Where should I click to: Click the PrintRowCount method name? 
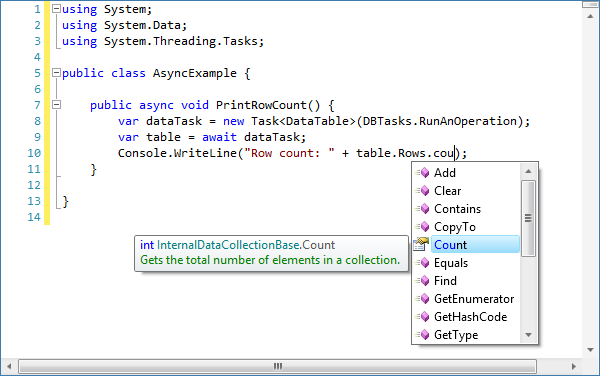[x=262, y=105]
